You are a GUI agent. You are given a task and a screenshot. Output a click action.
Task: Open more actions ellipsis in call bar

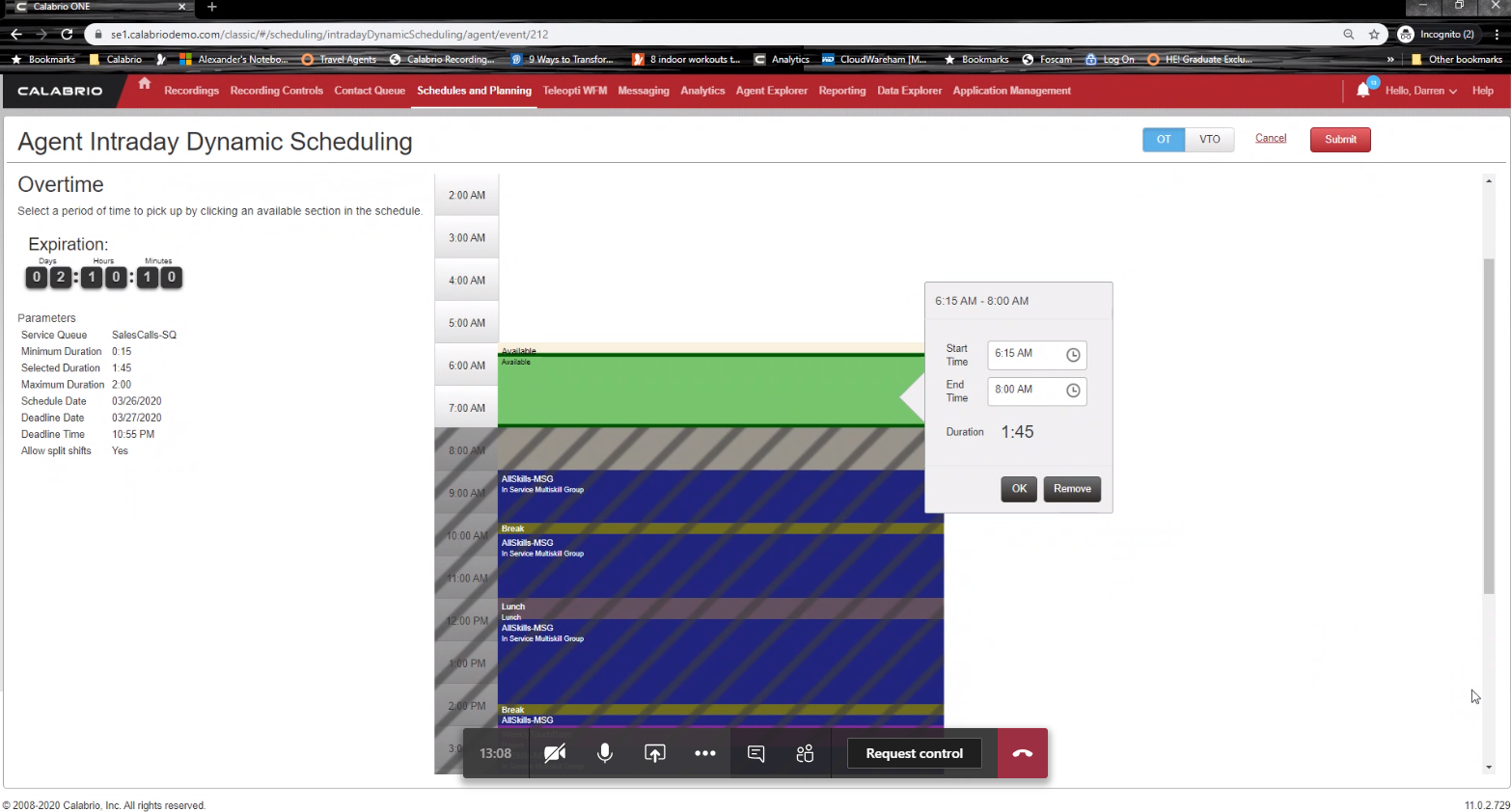point(705,754)
